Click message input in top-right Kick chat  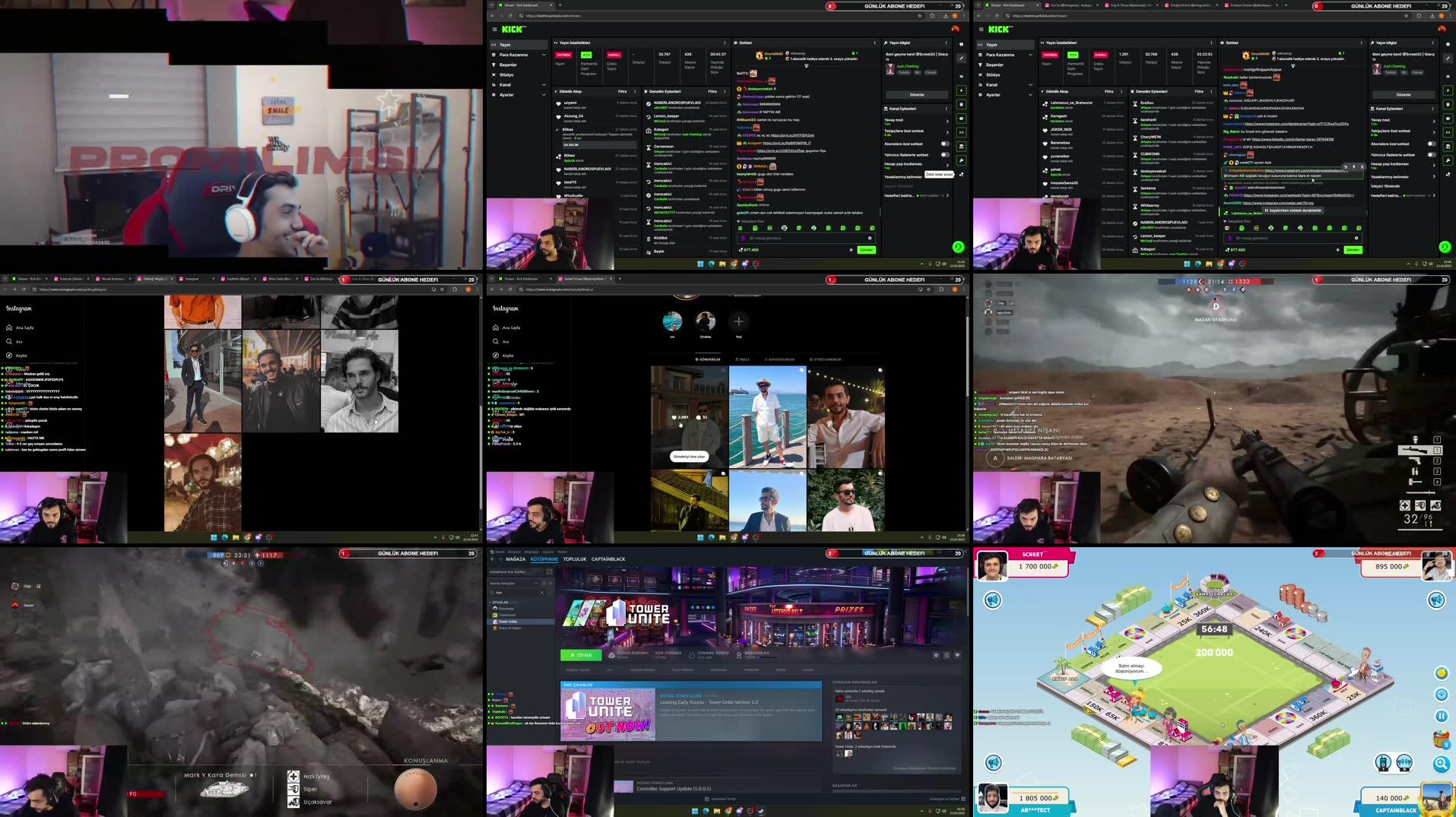pos(1291,238)
